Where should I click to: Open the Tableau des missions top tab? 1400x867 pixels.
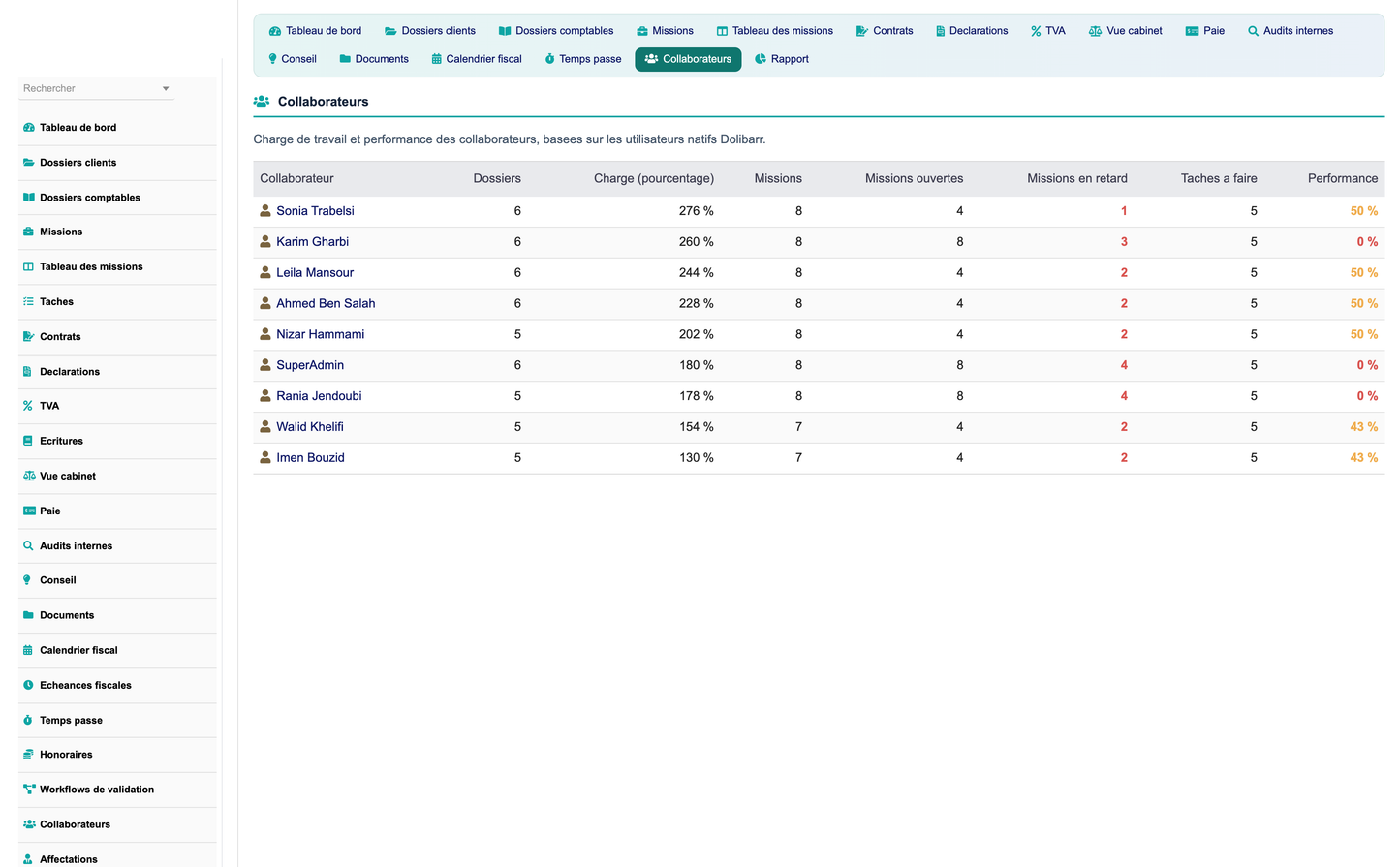(x=775, y=31)
